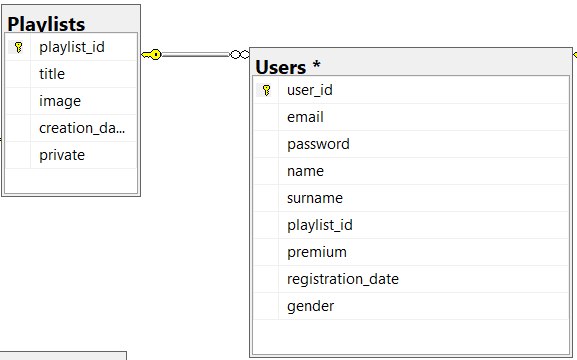Select the image column in Playlists

pyautogui.click(x=71, y=101)
